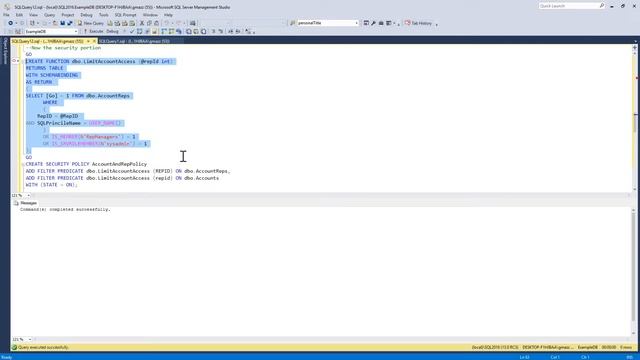Image resolution: width=640 pixels, height=360 pixels.
Task: Open the Object Explorer side tab
Action: [5, 51]
